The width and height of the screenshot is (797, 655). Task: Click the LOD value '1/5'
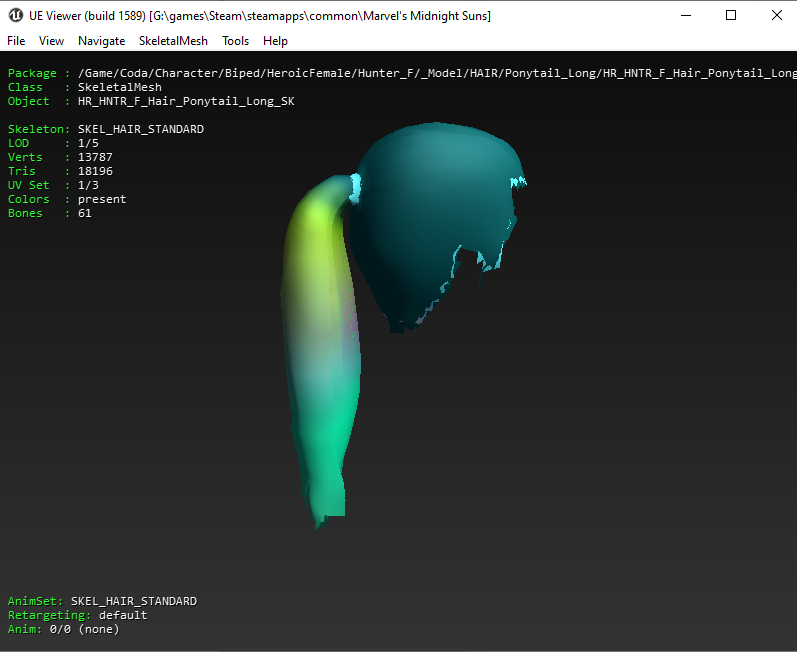coord(88,143)
